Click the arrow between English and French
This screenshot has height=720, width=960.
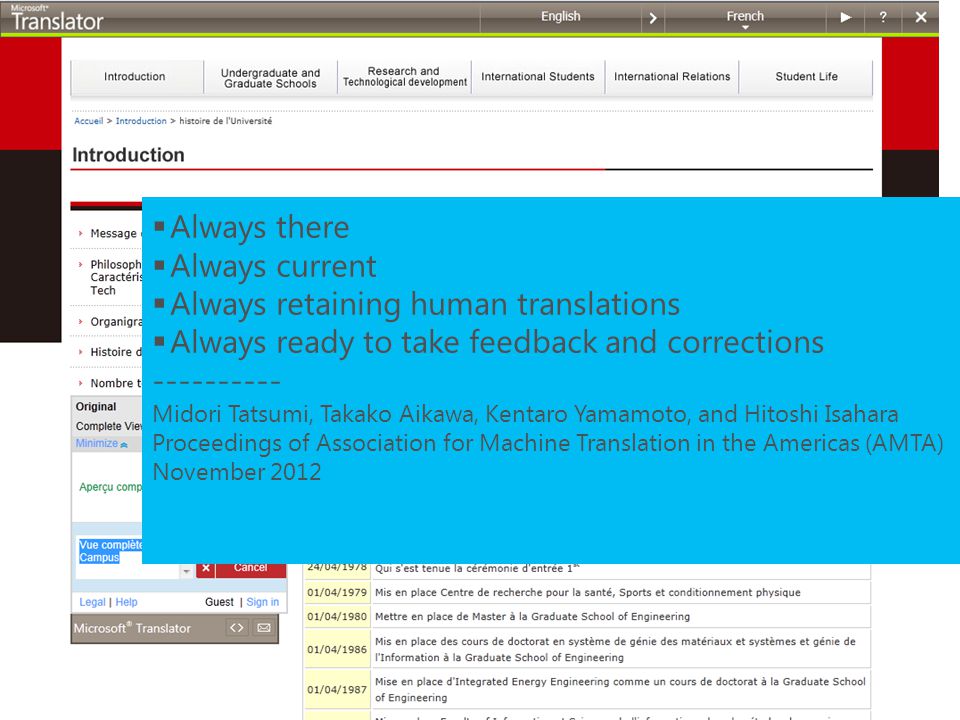(653, 18)
